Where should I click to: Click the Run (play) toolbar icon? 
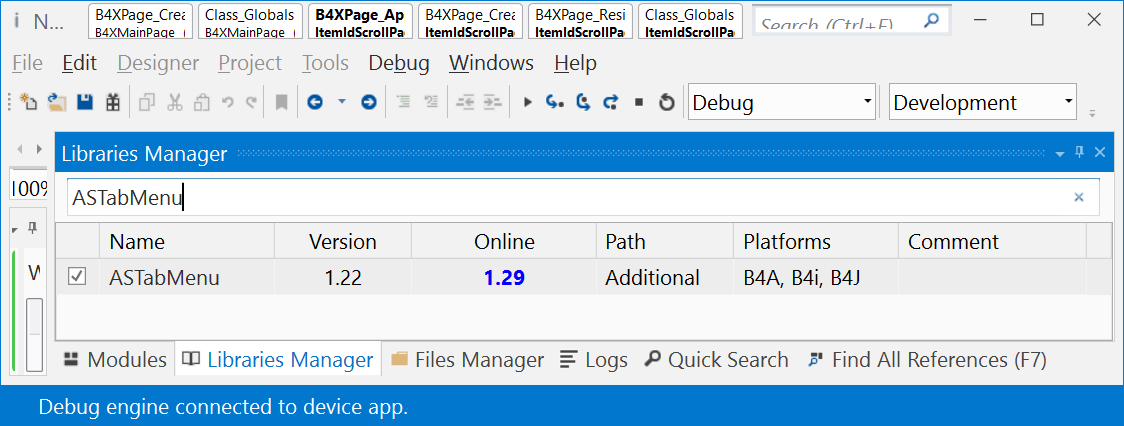point(528,102)
